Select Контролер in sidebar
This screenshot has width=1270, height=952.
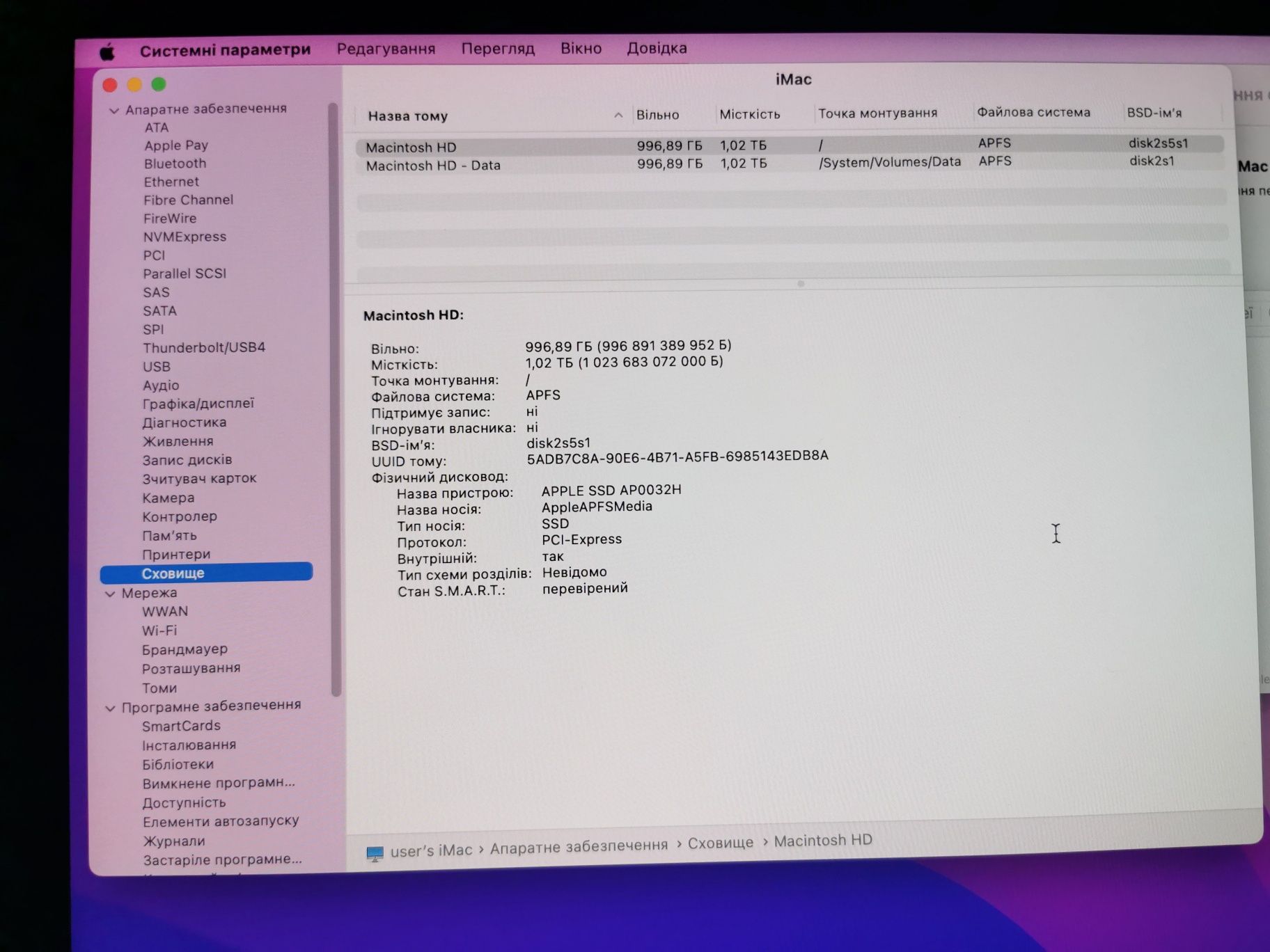180,516
